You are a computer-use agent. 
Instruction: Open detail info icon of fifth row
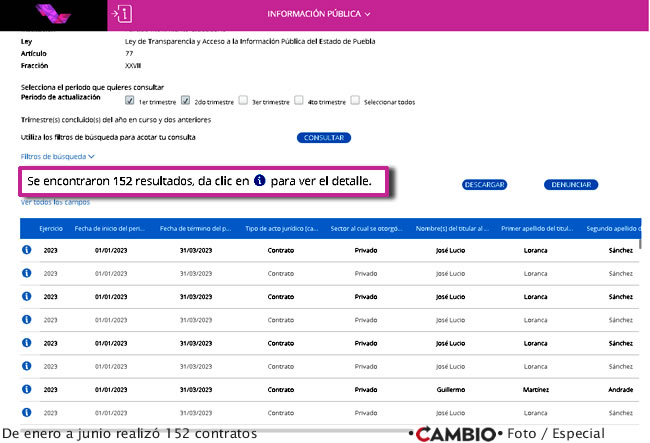click(x=27, y=343)
